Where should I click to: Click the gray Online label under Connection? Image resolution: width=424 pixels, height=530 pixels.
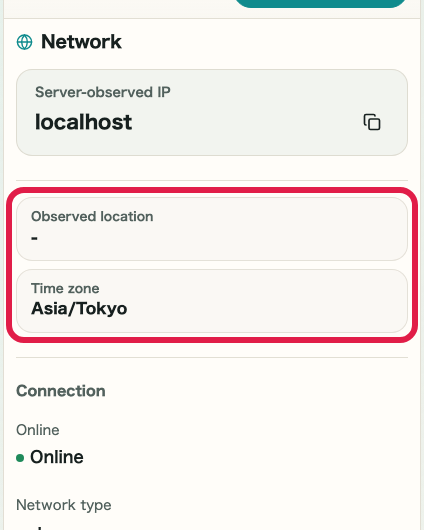[38, 430]
